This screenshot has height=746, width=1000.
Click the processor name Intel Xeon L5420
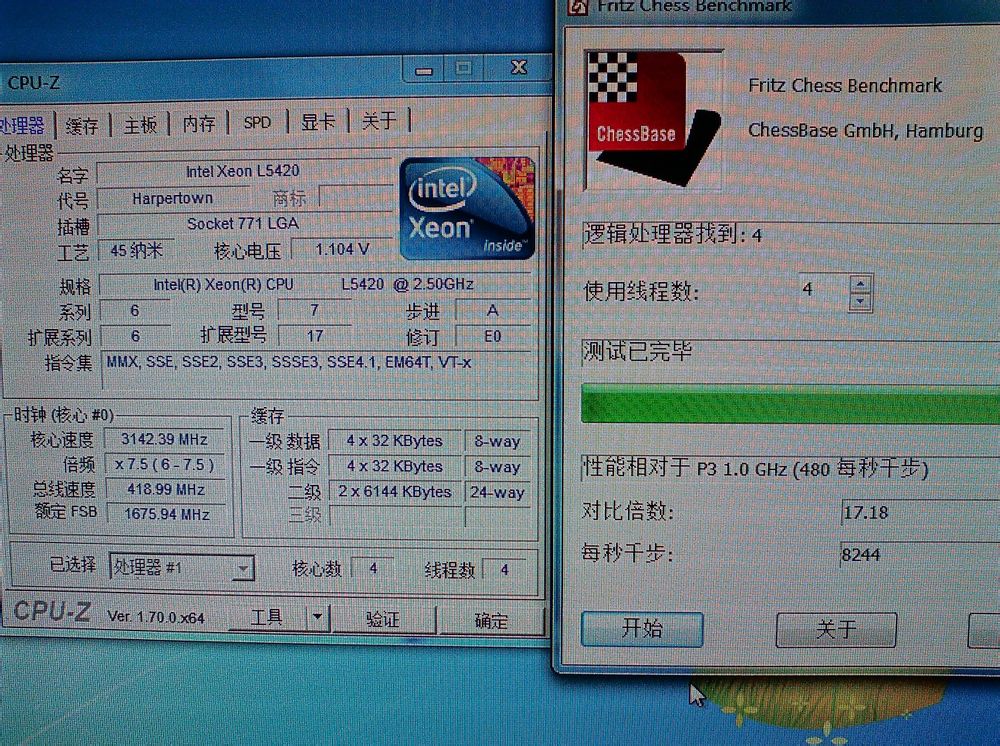click(243, 172)
